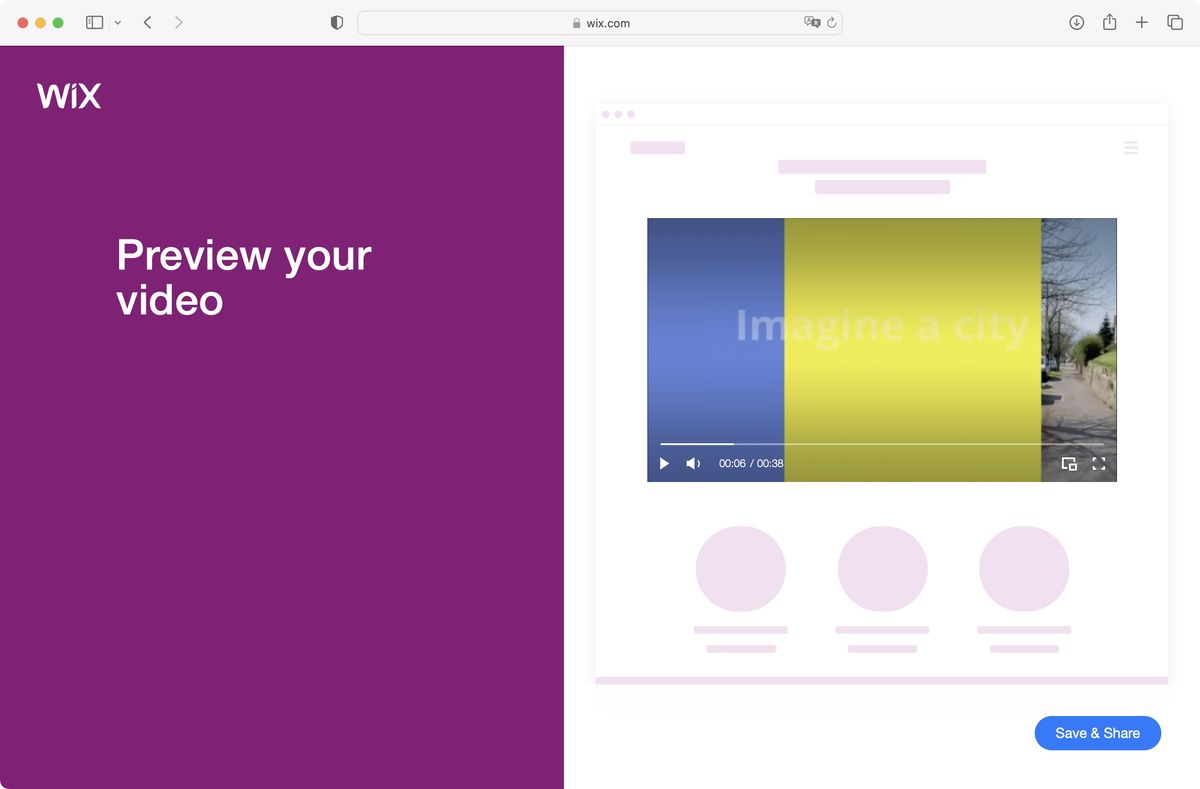Click the privacy shield icon near the address bar

pos(336,21)
